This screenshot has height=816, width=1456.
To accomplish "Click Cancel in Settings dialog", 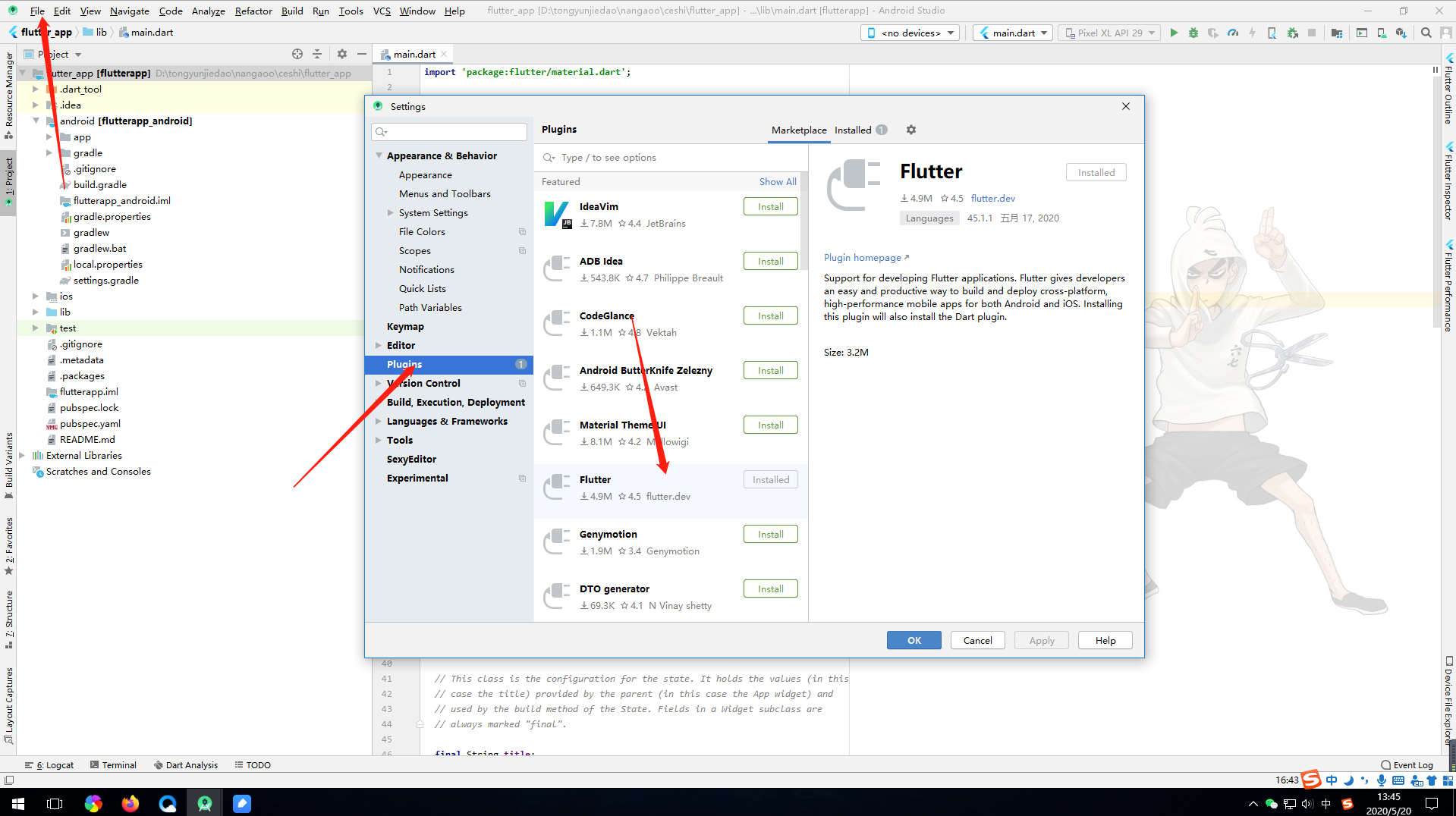I will click(x=978, y=640).
